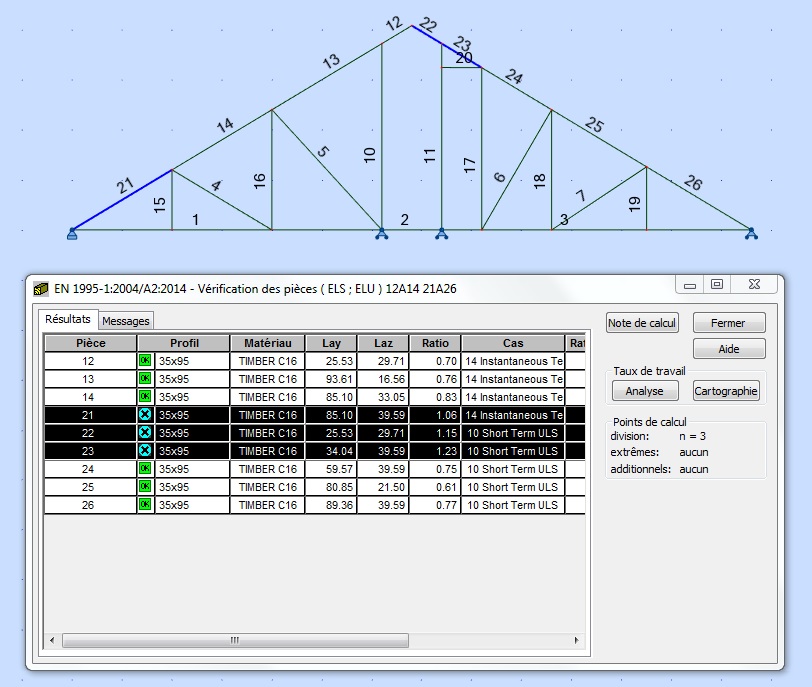The image size is (812, 687).
Task: Click the left support symbol under member 21
Action: [72, 234]
